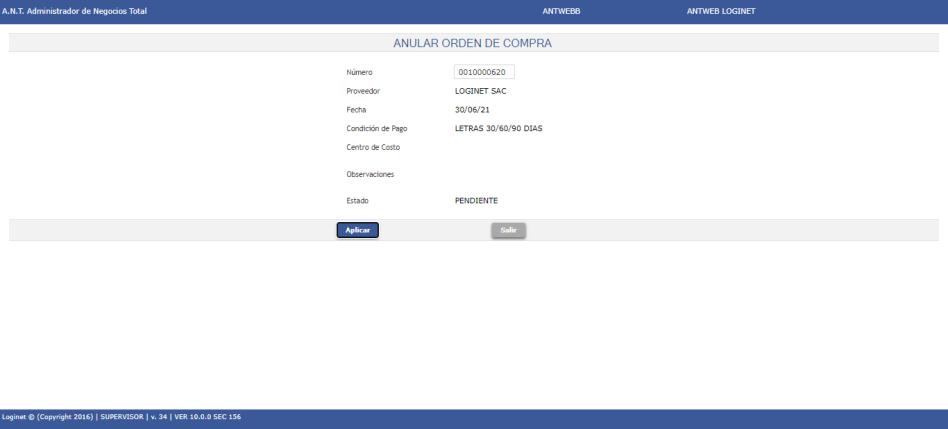The image size is (948, 429).
Task: Click the Loginet copyright footer text
Action: pyautogui.click(x=122, y=417)
